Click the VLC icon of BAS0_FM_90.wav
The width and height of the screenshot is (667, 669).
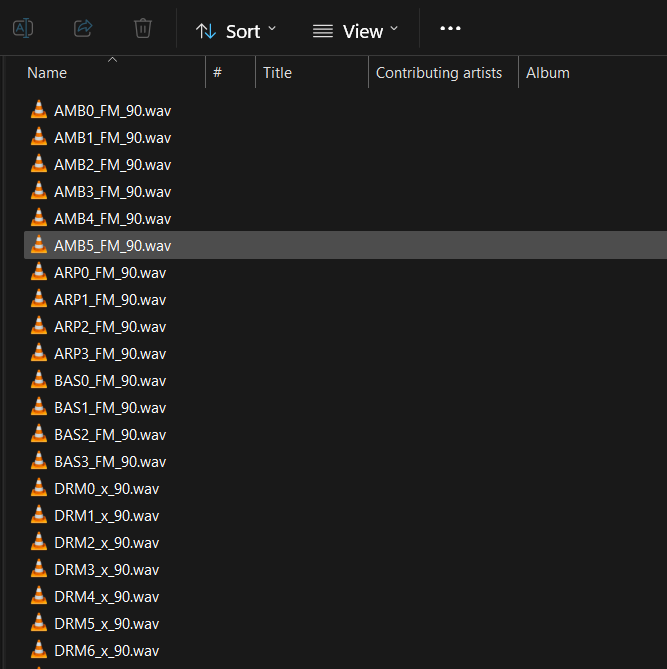pyautogui.click(x=39, y=379)
